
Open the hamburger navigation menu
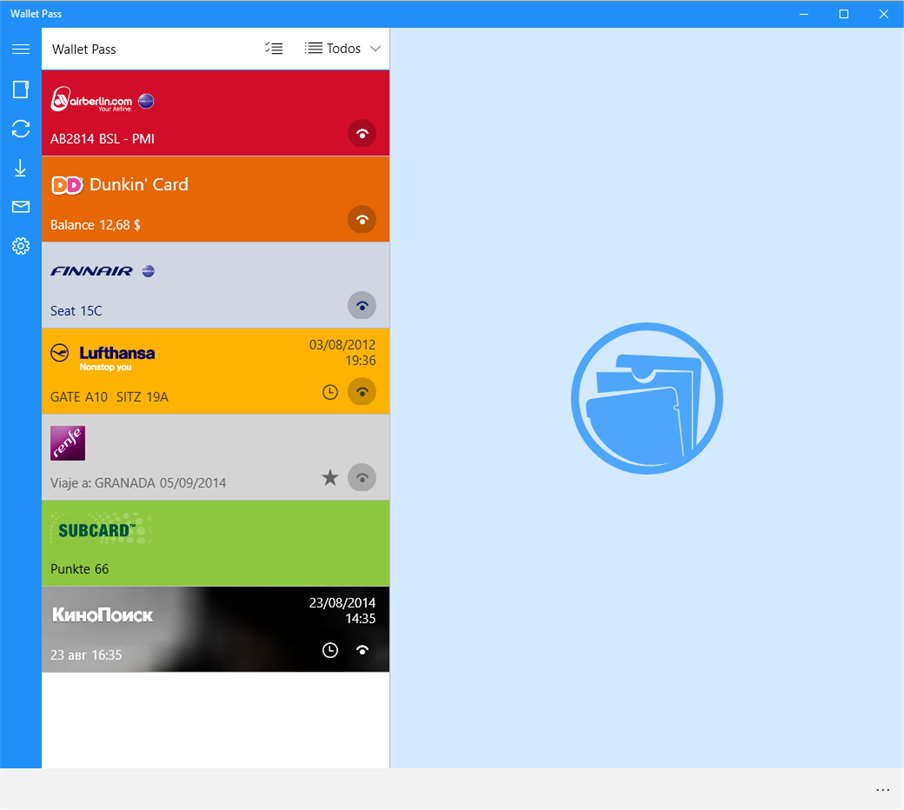point(21,49)
